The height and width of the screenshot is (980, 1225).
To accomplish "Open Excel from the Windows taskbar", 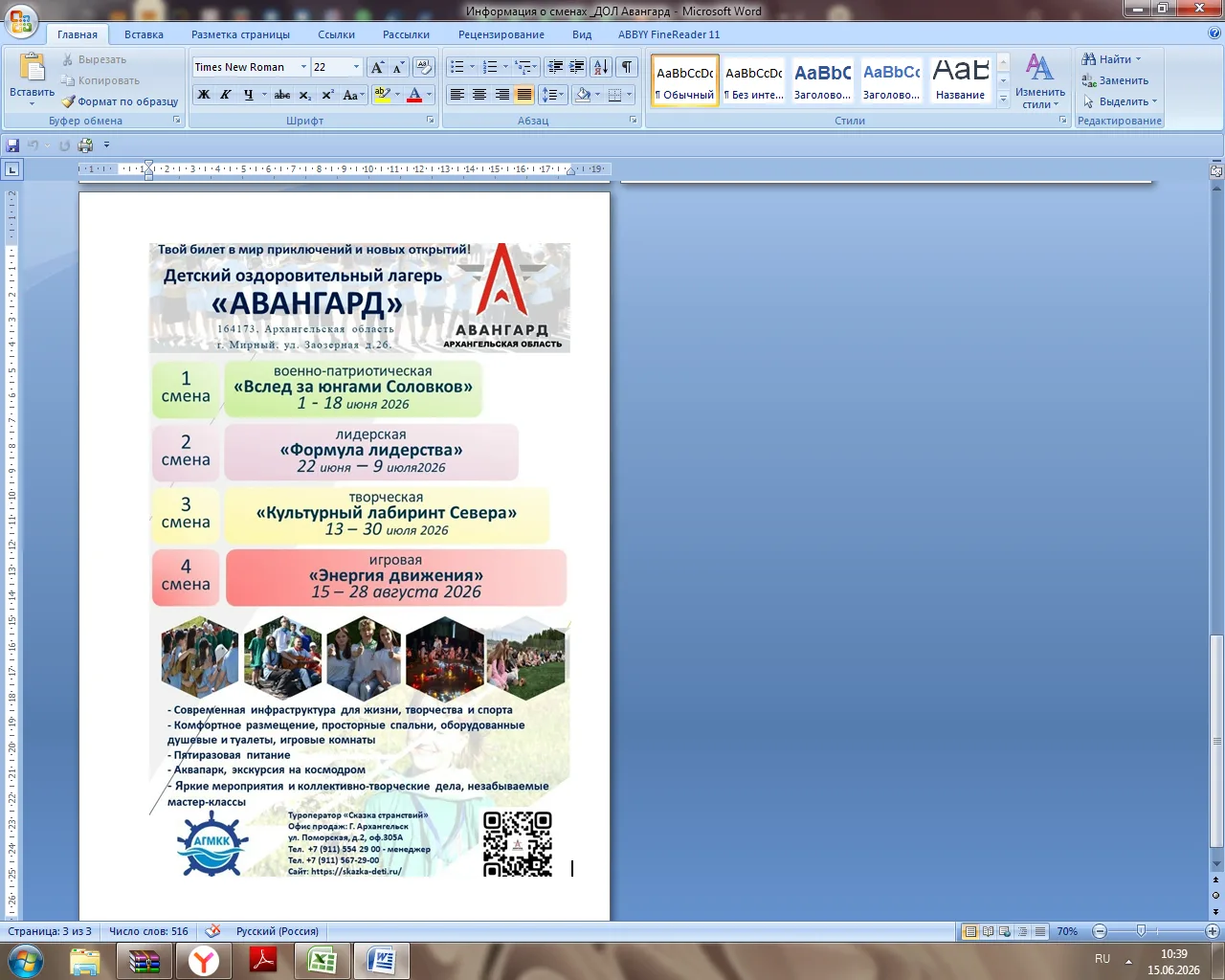I will click(x=322, y=961).
